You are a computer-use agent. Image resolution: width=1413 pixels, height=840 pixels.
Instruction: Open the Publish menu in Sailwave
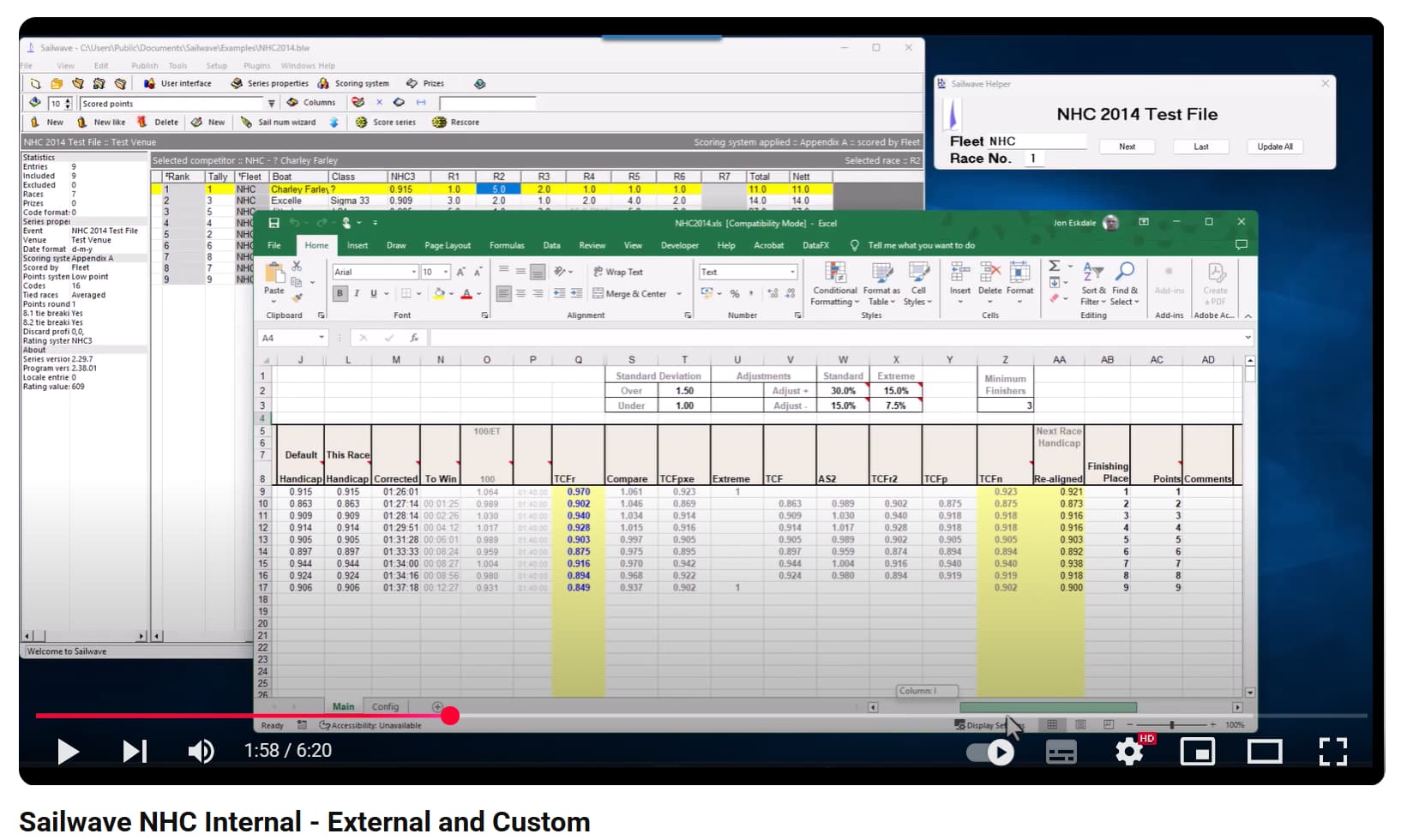click(144, 65)
